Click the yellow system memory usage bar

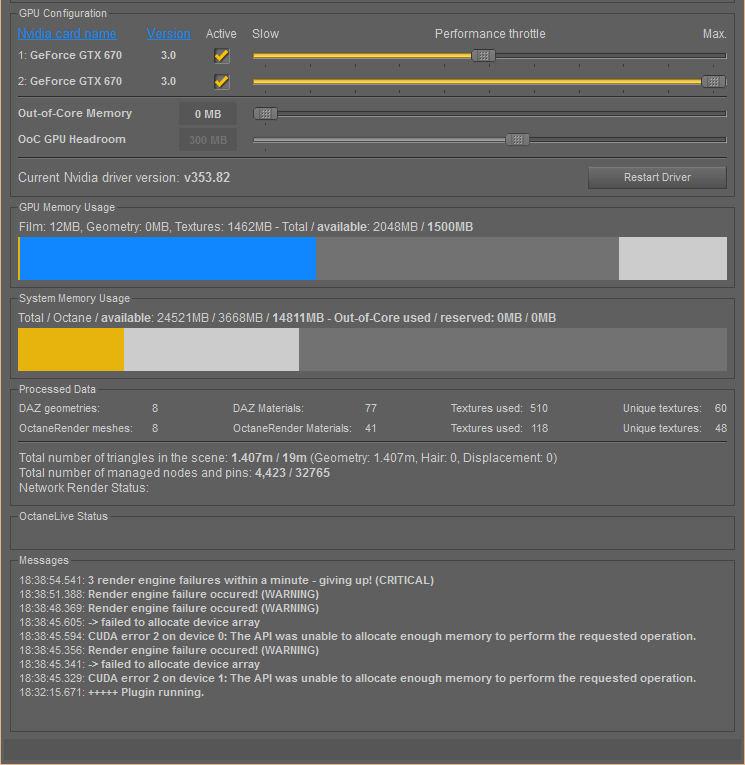pyautogui.click(x=71, y=349)
